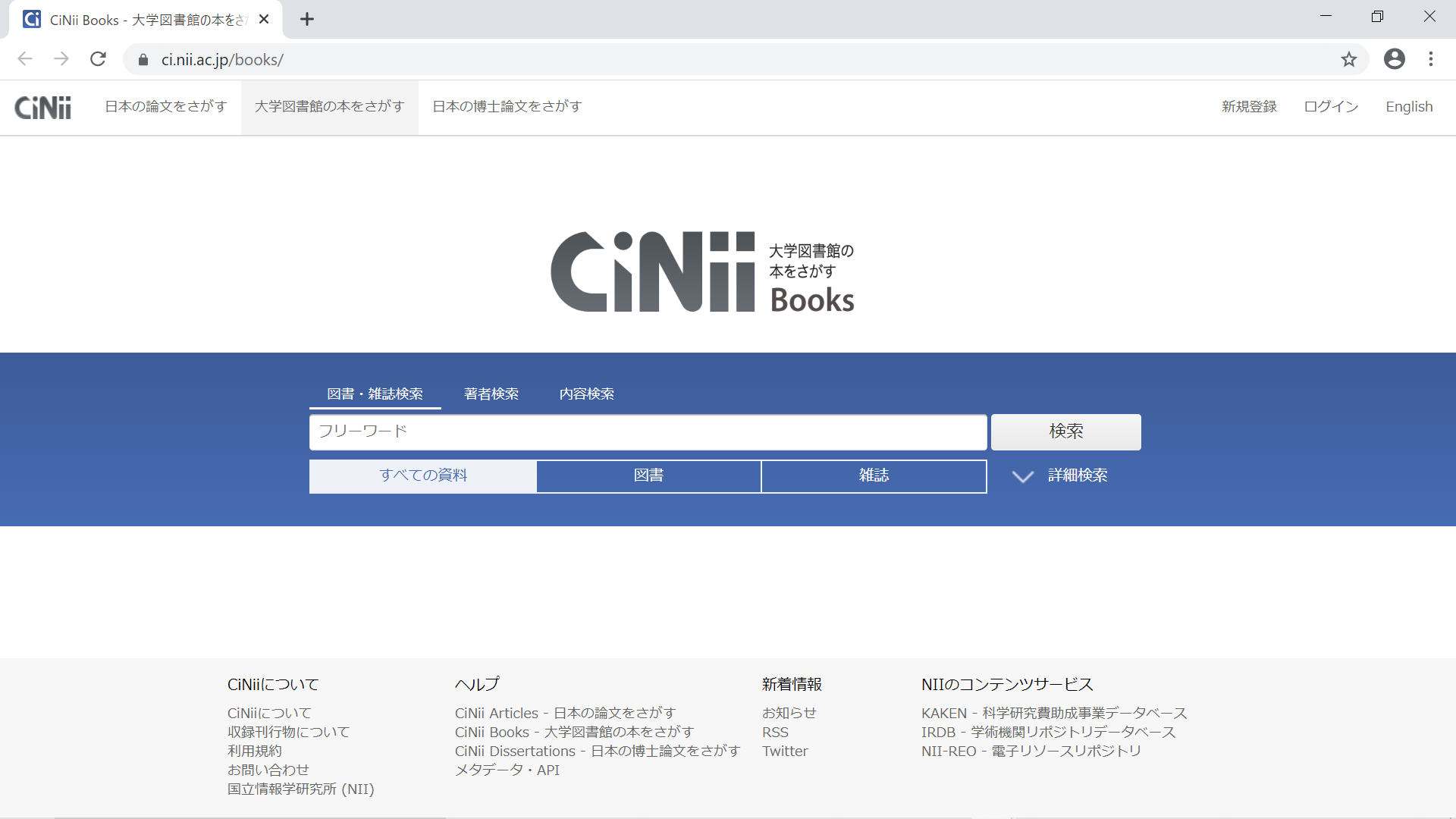Viewport: 1456px width, 819px height.
Task: Open KAKEN database link
Action: coord(1054,713)
